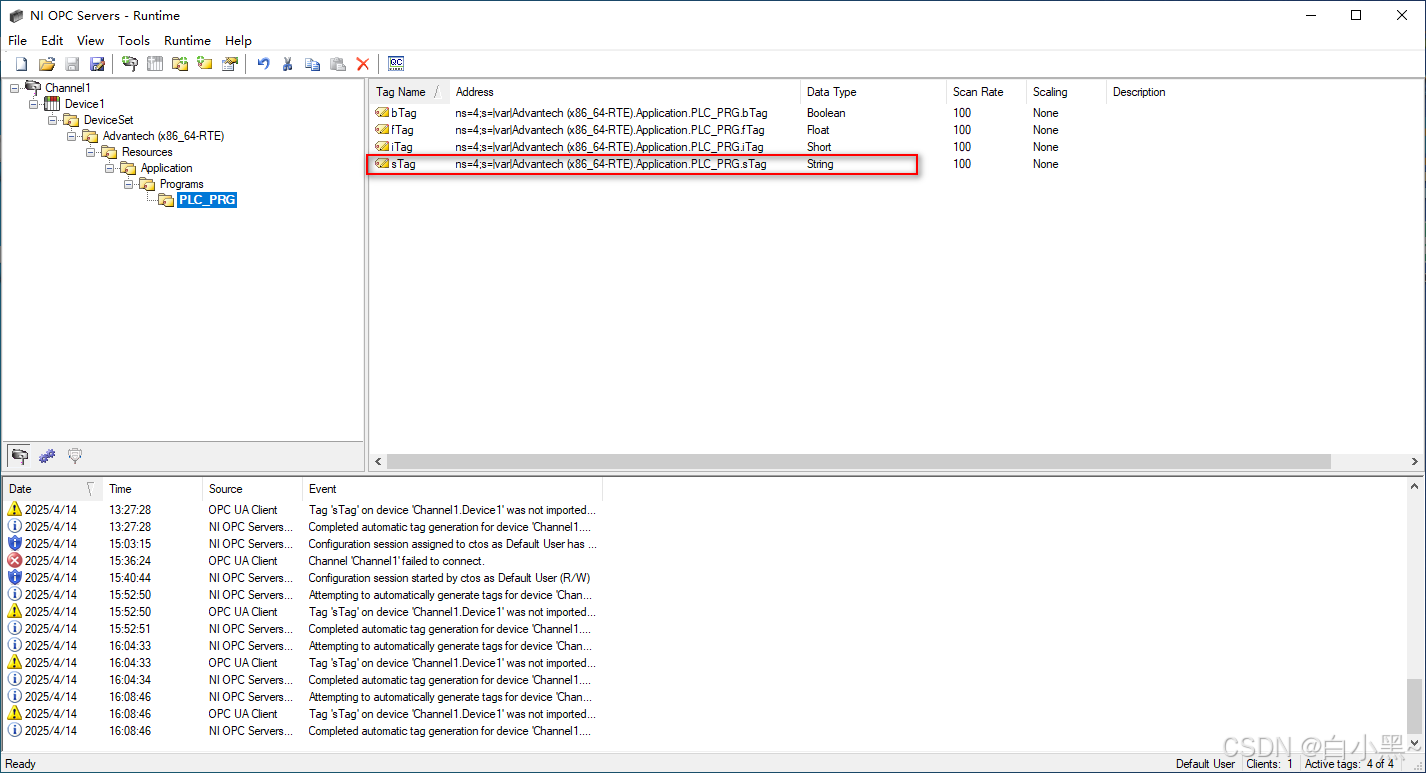Click 'Clients: 1' in status bar

(x=1269, y=764)
